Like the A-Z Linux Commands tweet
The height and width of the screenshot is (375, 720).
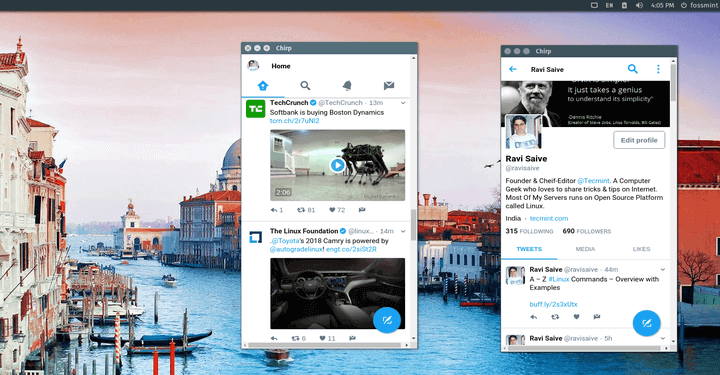[x=576, y=317]
